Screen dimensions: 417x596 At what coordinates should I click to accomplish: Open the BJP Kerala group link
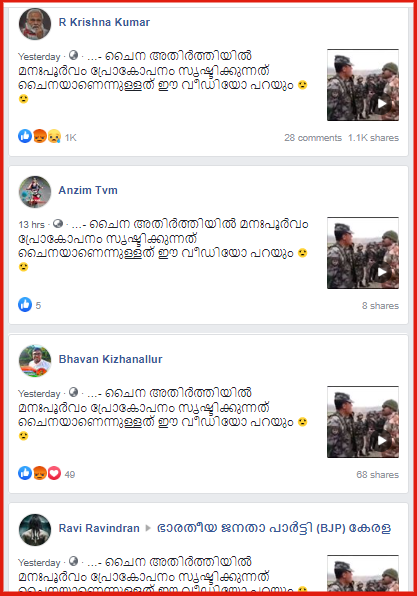(274, 528)
